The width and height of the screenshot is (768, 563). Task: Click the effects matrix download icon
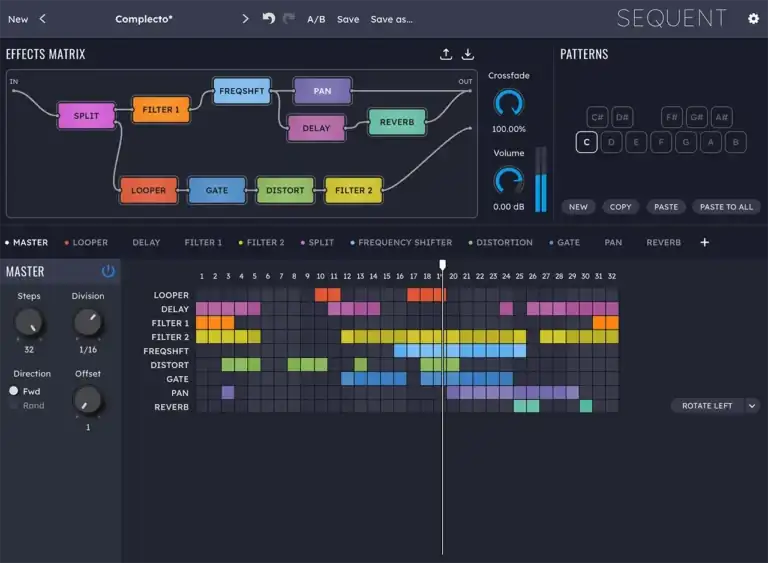[468, 54]
